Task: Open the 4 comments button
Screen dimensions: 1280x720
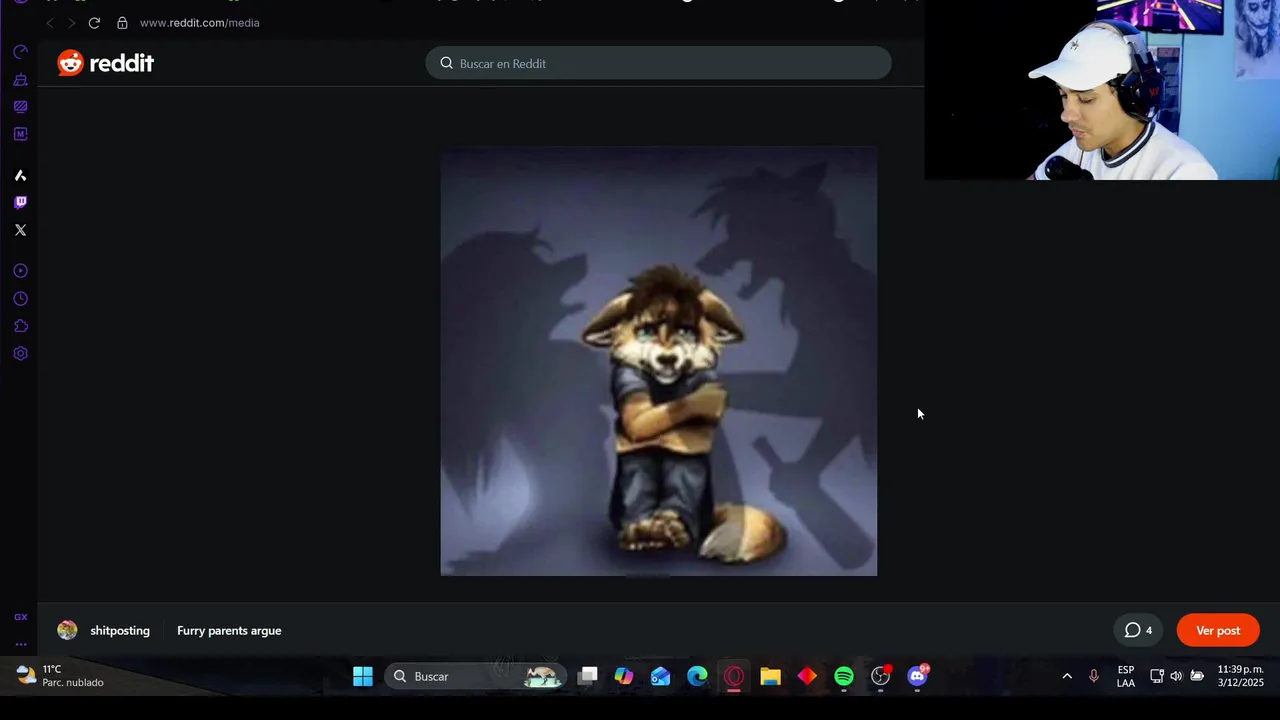Action: 1138,630
